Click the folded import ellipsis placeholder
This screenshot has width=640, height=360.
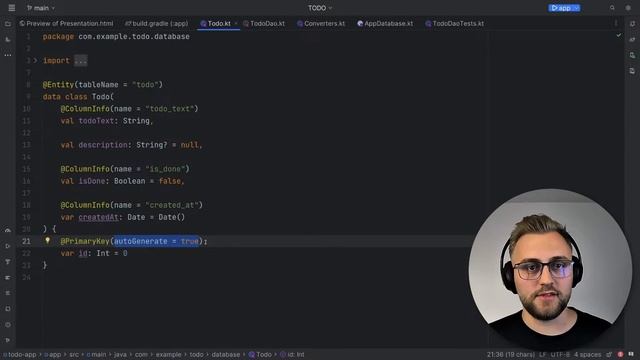(81, 60)
